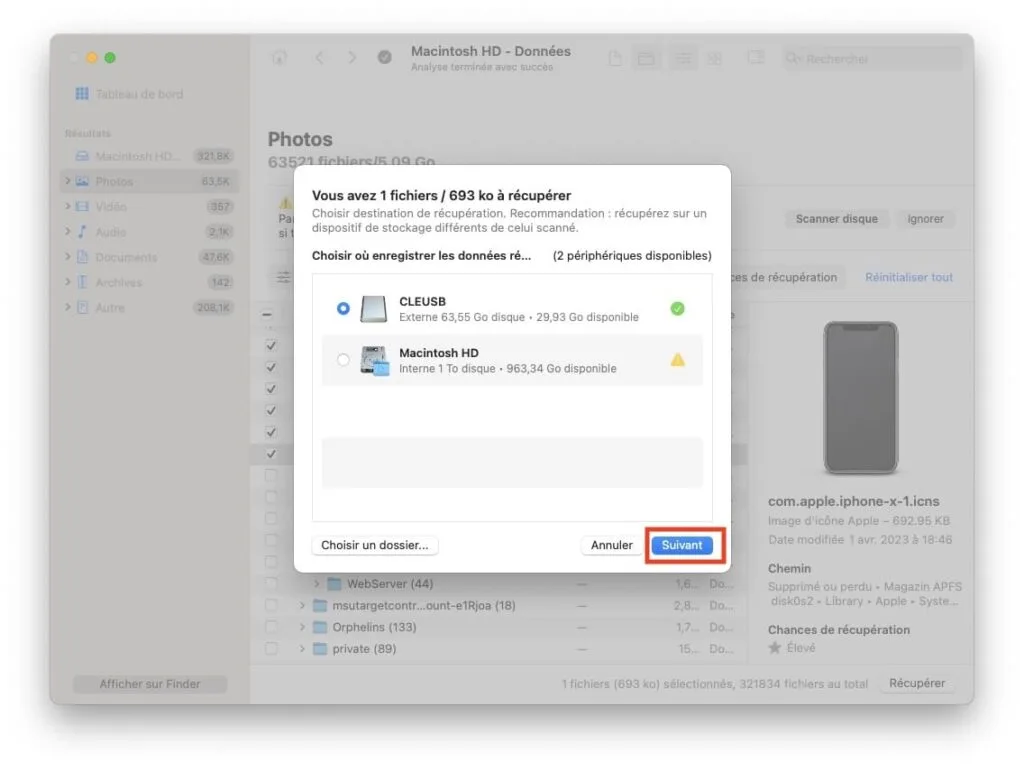
Task: Select CLEUSB as recovery destination
Action: 343,308
